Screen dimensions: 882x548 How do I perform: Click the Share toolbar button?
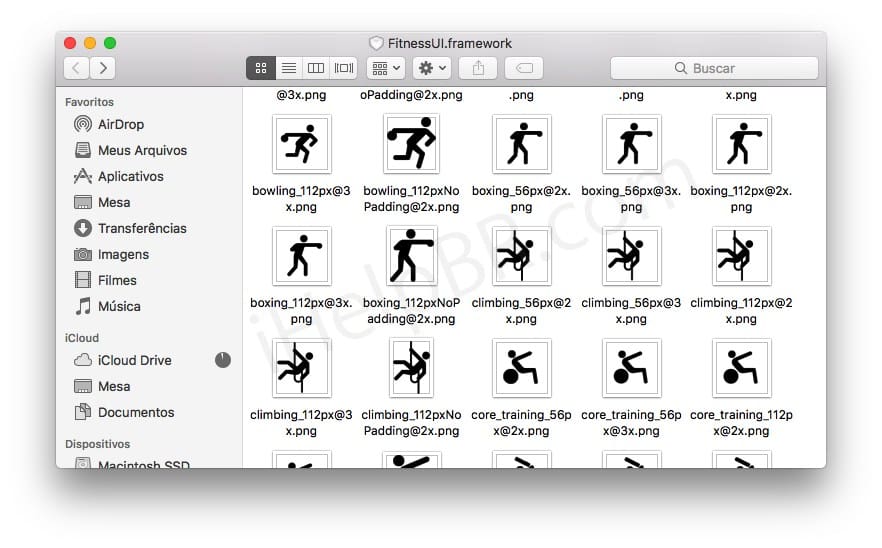coord(478,68)
